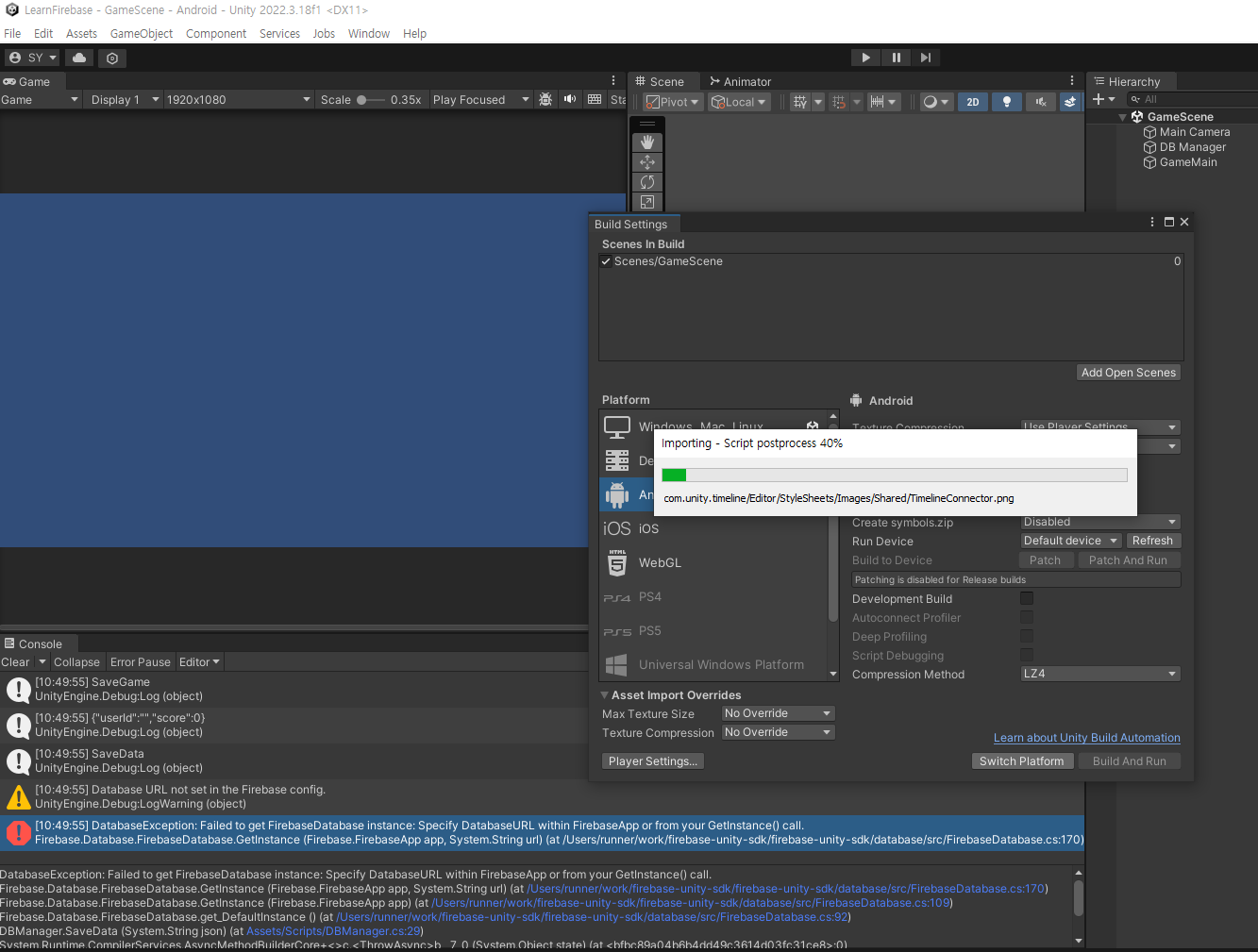Open the Pivot handle position dropdown
The height and width of the screenshot is (952, 1258).
click(x=673, y=102)
